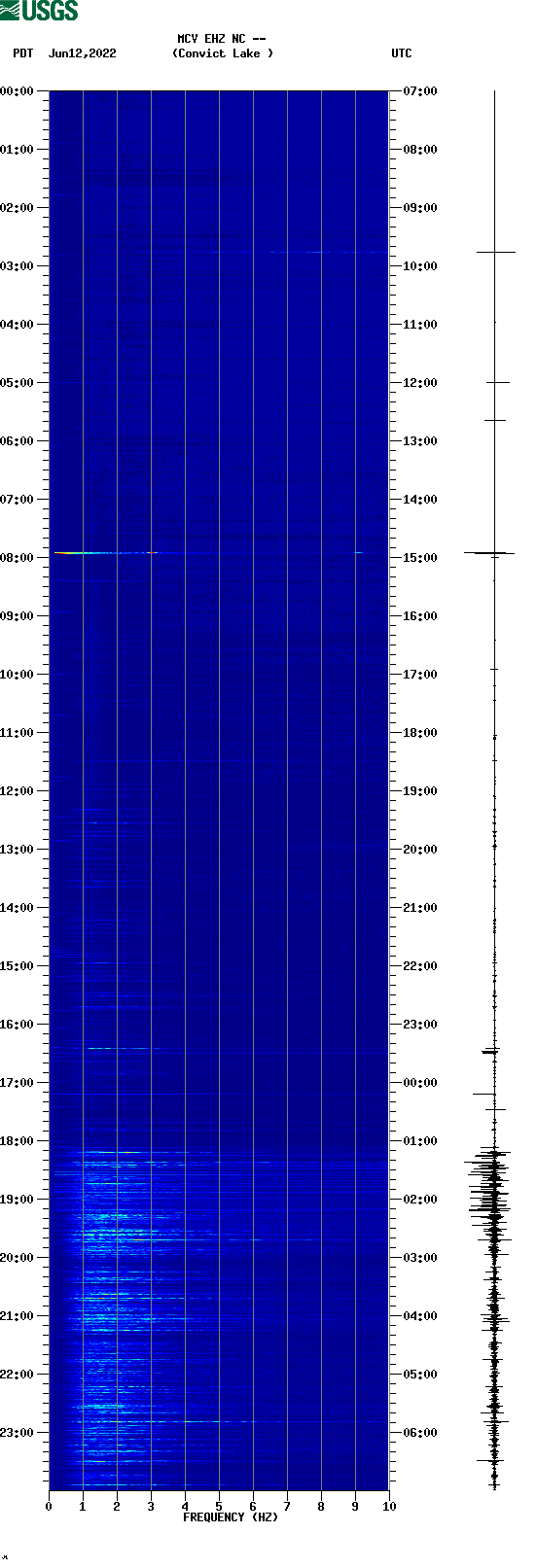The image size is (537, 1568).
Task: Click the '0' frequency axis tick label
Action: pyautogui.click(x=49, y=1507)
